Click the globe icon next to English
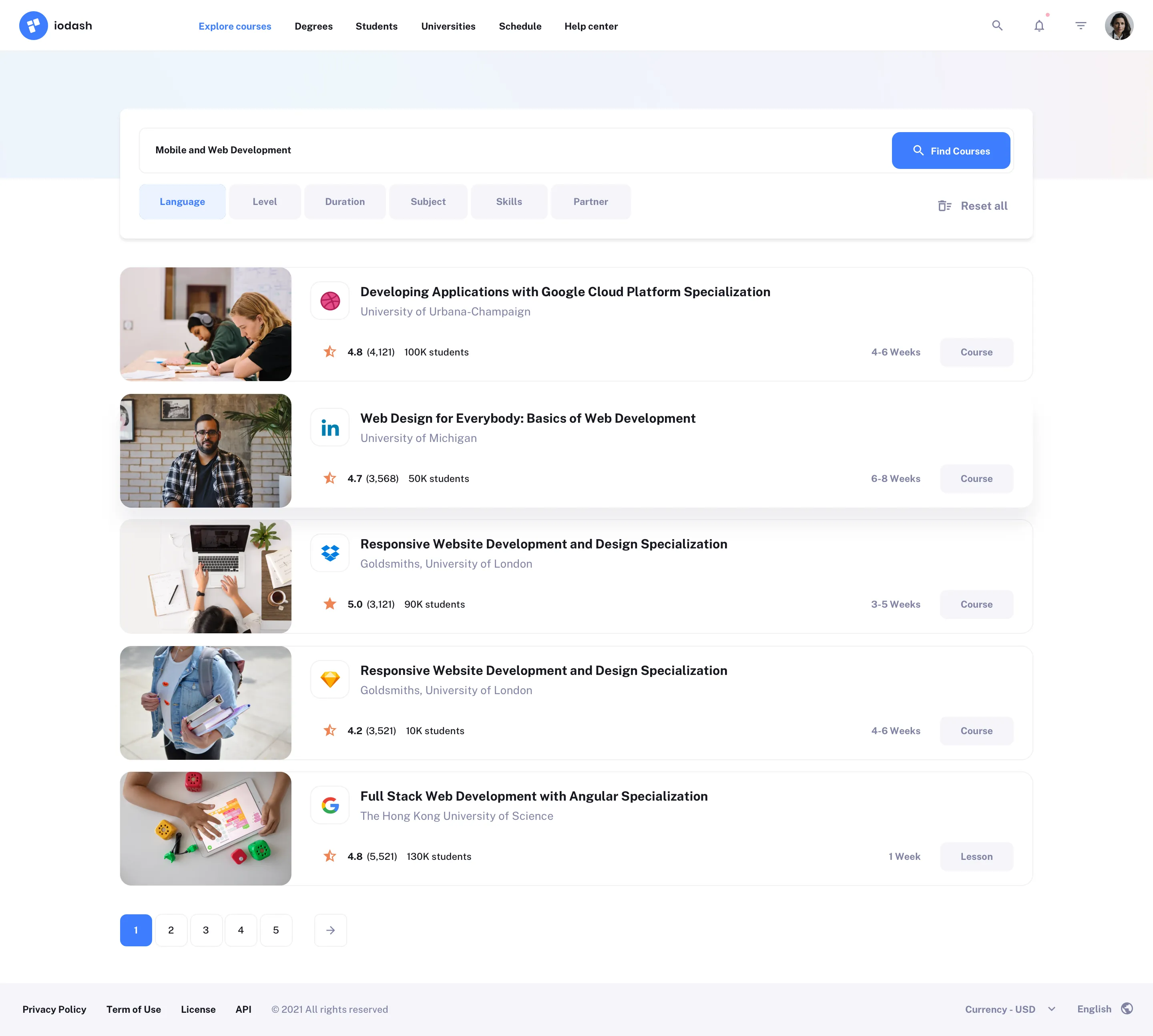1153x1036 pixels. (1127, 1009)
